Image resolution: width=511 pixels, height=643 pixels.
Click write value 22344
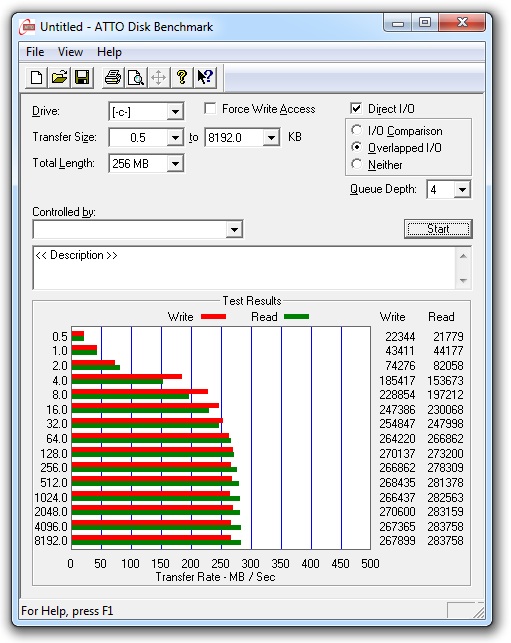400,337
